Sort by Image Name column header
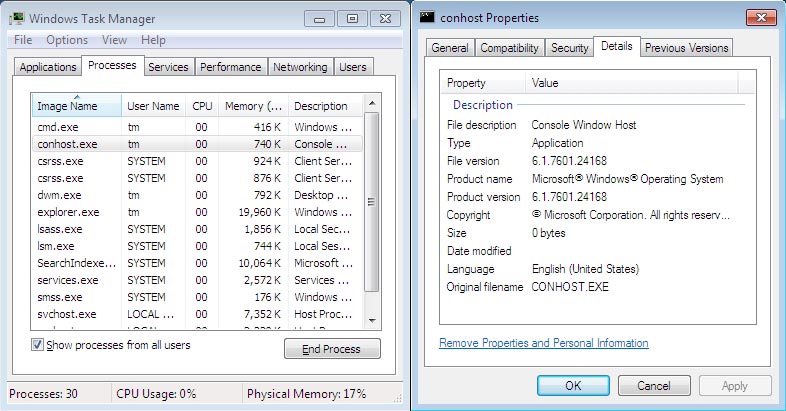The height and width of the screenshot is (411, 786). [76, 106]
